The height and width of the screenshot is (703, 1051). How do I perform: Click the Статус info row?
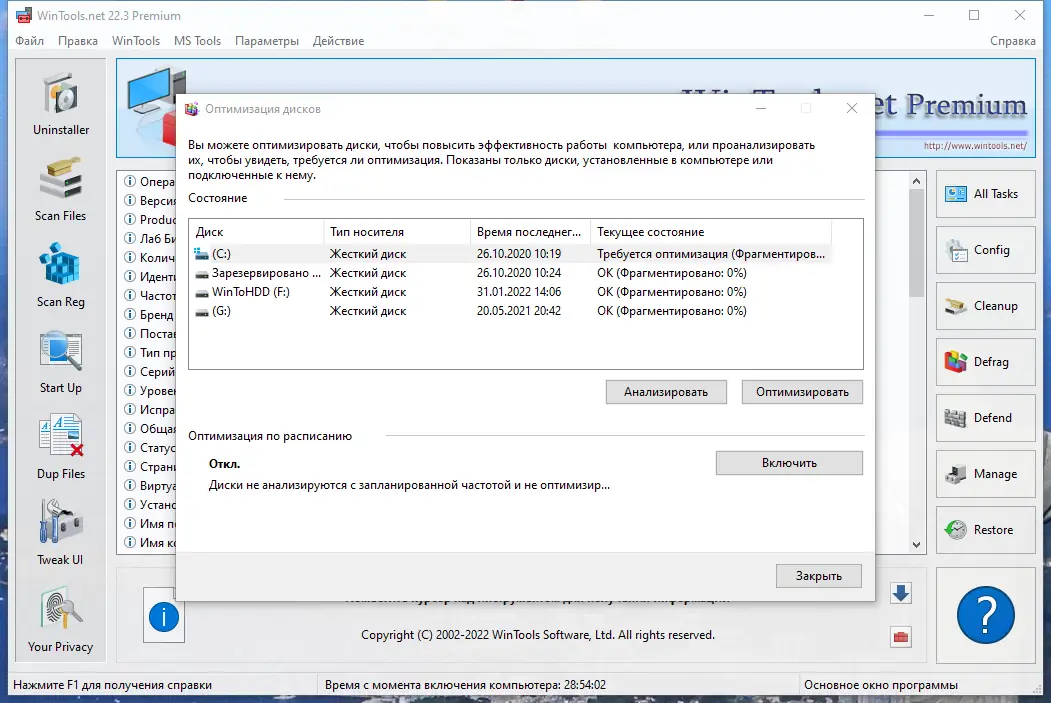coord(150,448)
